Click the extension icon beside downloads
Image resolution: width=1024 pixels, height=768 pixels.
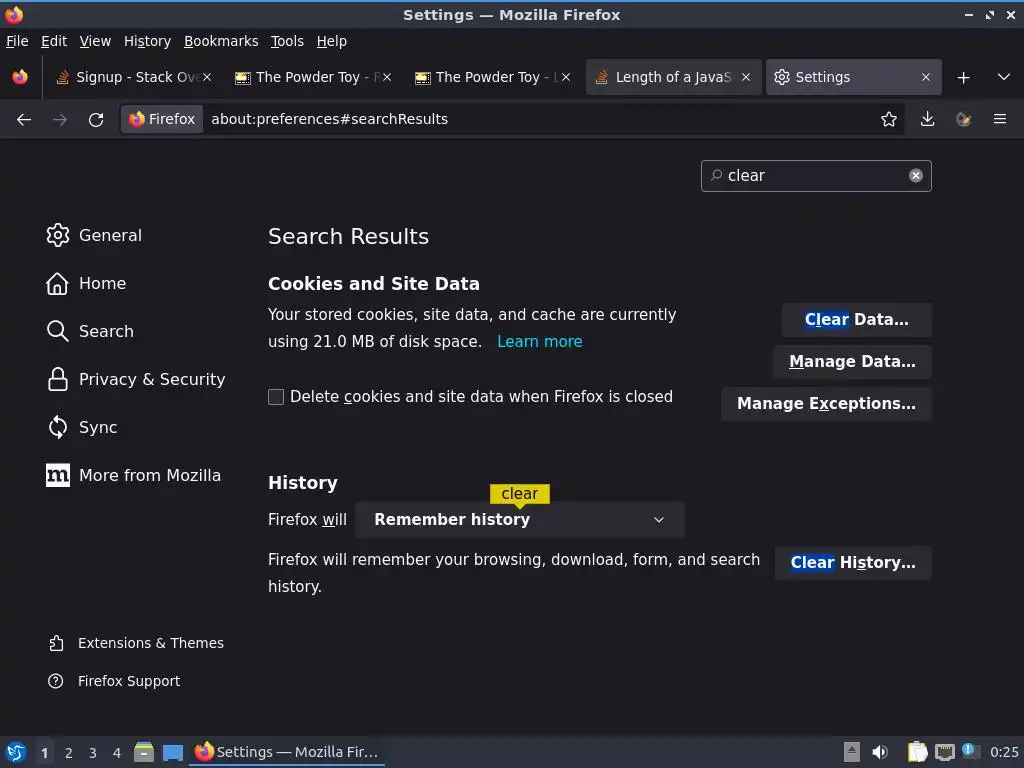coord(963,119)
